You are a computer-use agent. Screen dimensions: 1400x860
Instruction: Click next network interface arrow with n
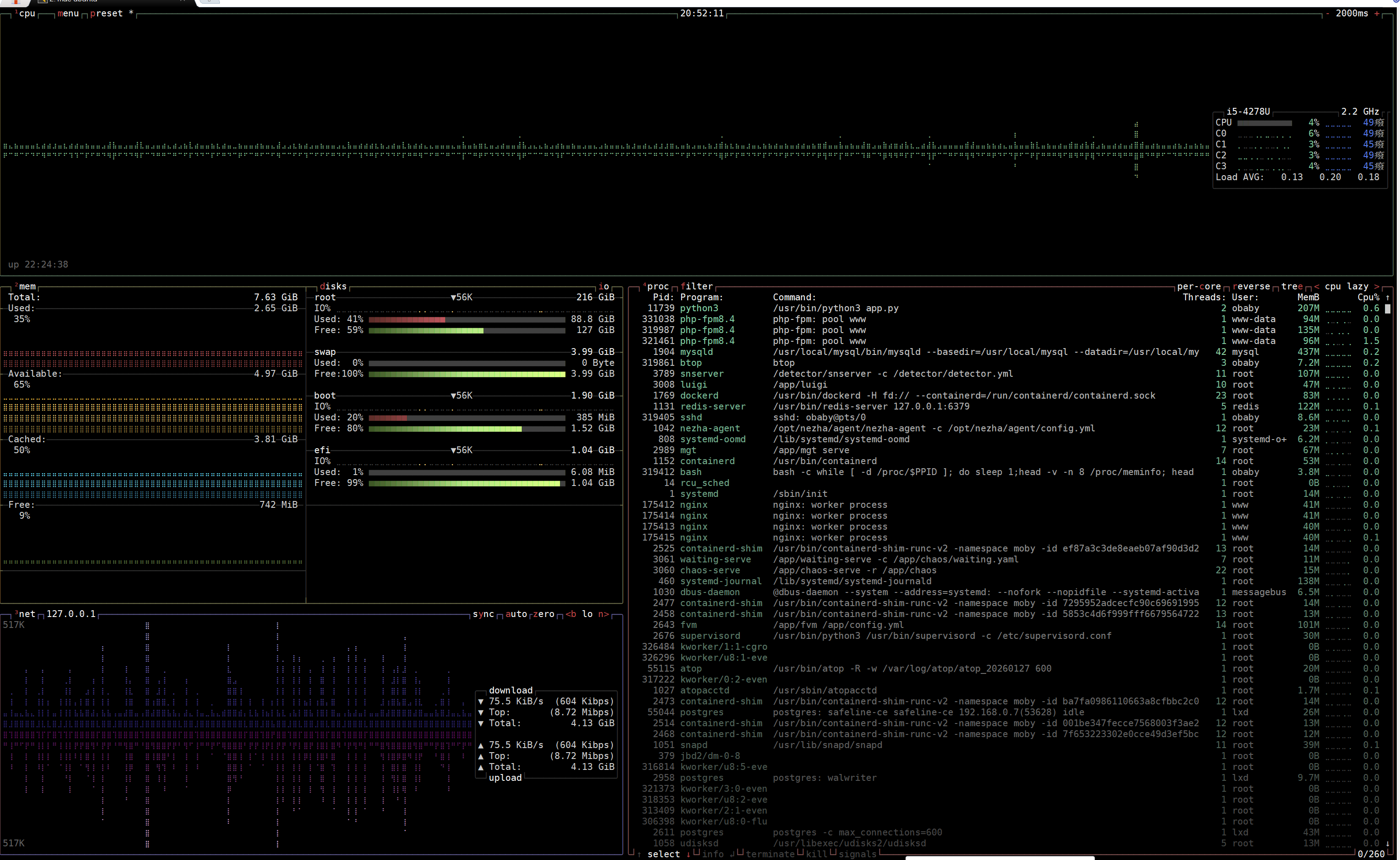pyautogui.click(x=604, y=614)
